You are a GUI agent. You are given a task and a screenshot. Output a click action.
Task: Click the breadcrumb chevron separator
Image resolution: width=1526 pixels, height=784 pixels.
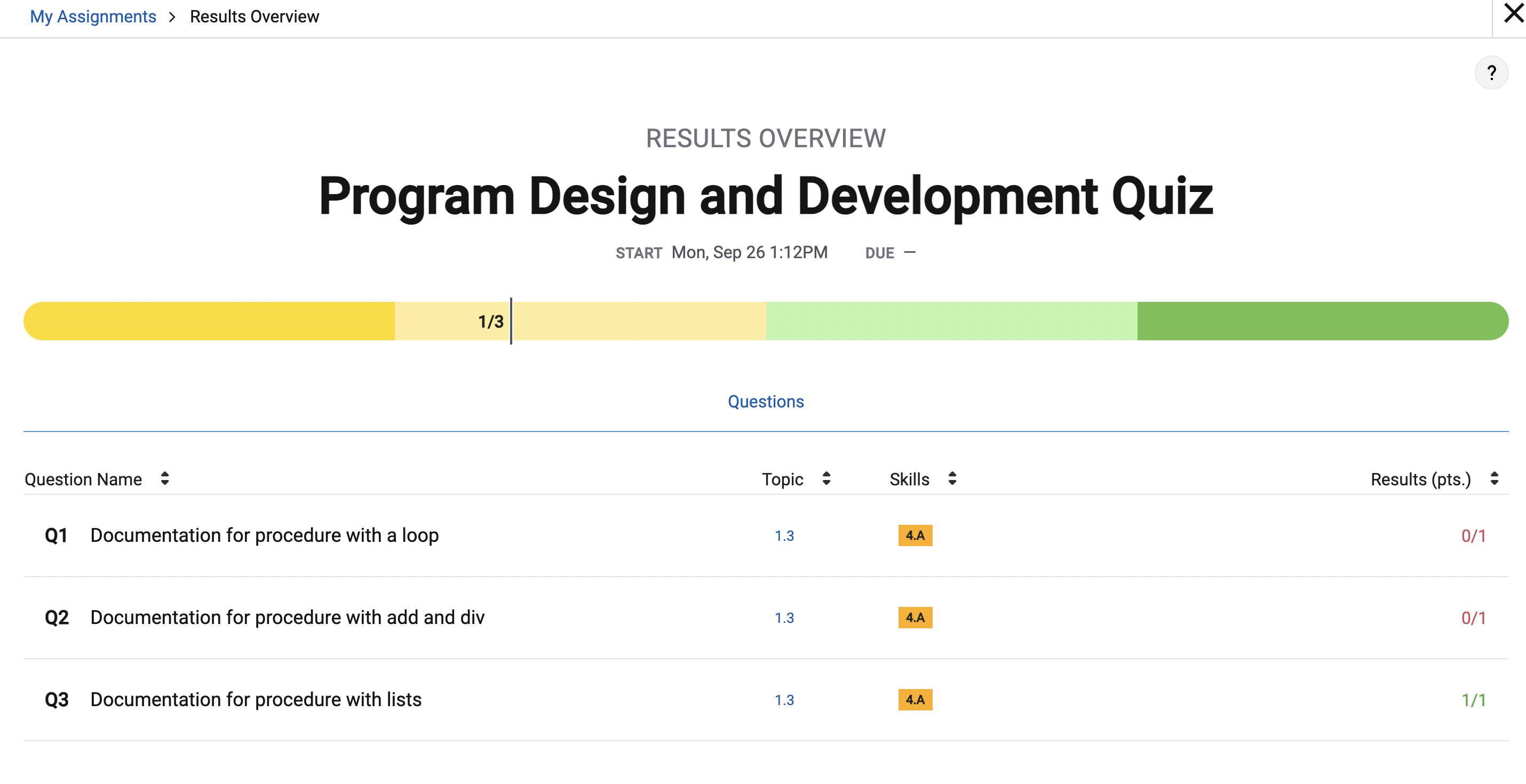[x=172, y=17]
